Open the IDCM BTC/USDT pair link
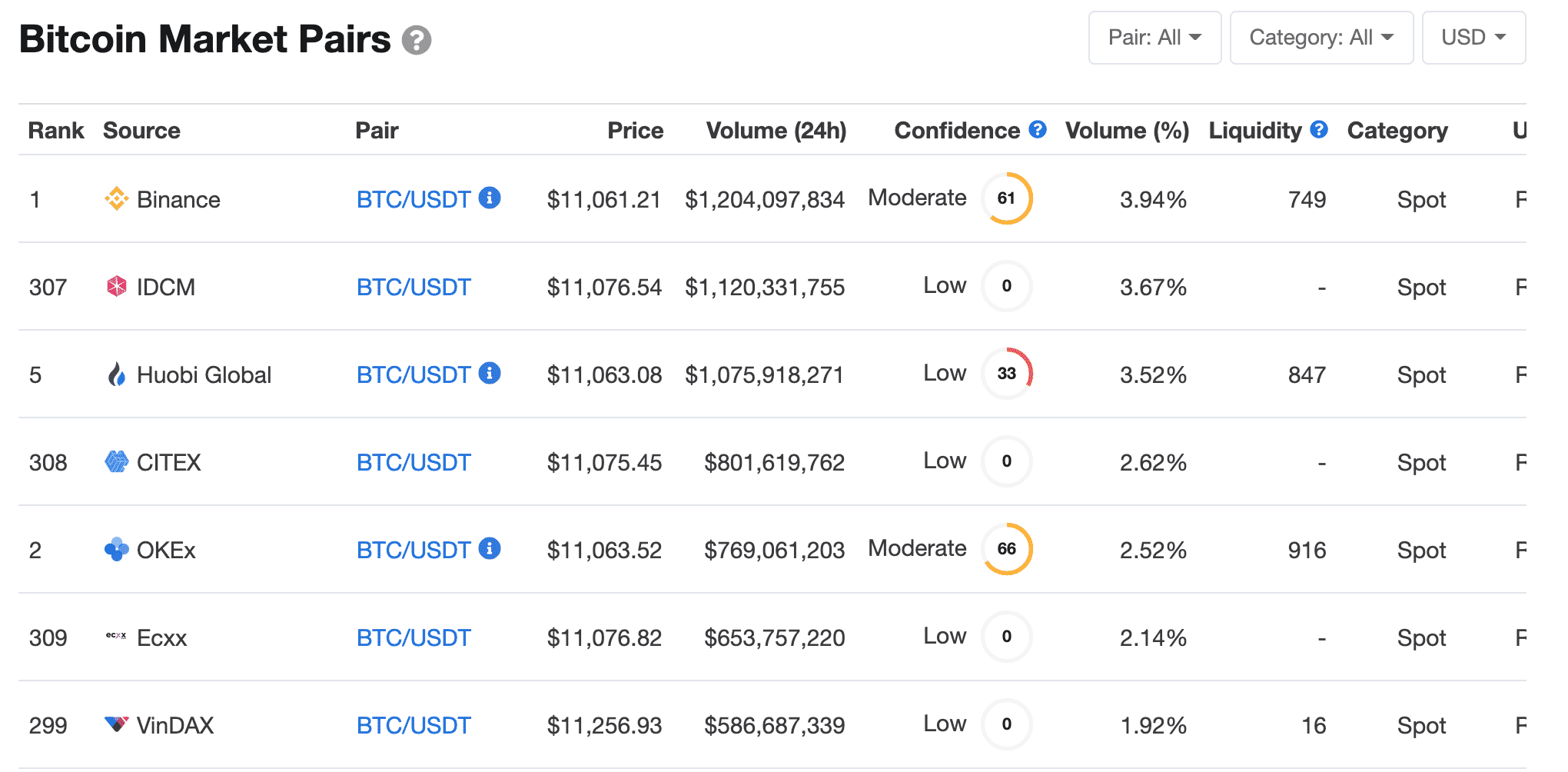This screenshot has width=1568, height=772. tap(414, 288)
